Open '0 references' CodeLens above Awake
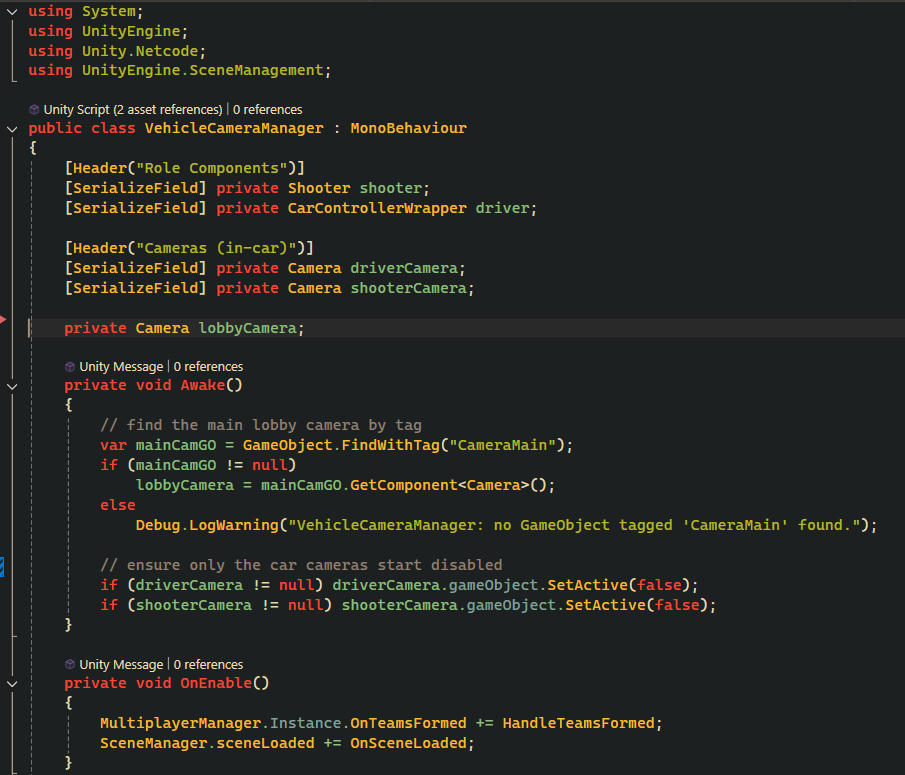Viewport: 905px width, 775px height. (x=208, y=367)
